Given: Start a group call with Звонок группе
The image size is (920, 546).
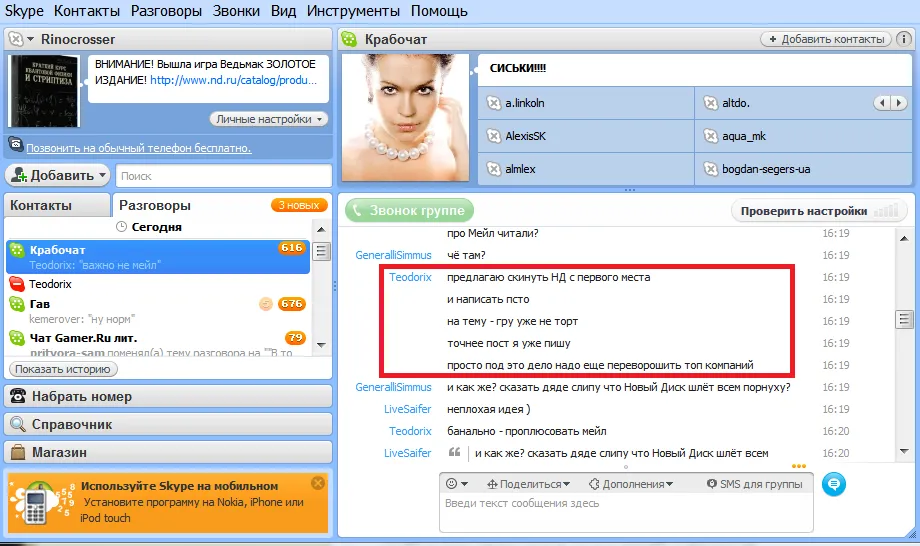Looking at the screenshot, I should click(x=410, y=211).
